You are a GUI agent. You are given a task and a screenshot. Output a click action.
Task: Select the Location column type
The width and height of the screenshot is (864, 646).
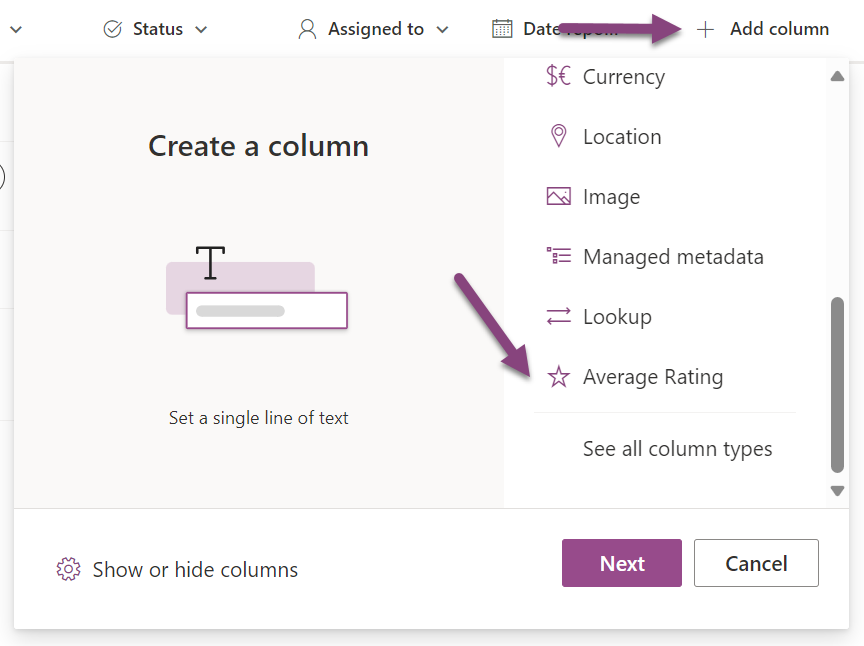click(622, 136)
